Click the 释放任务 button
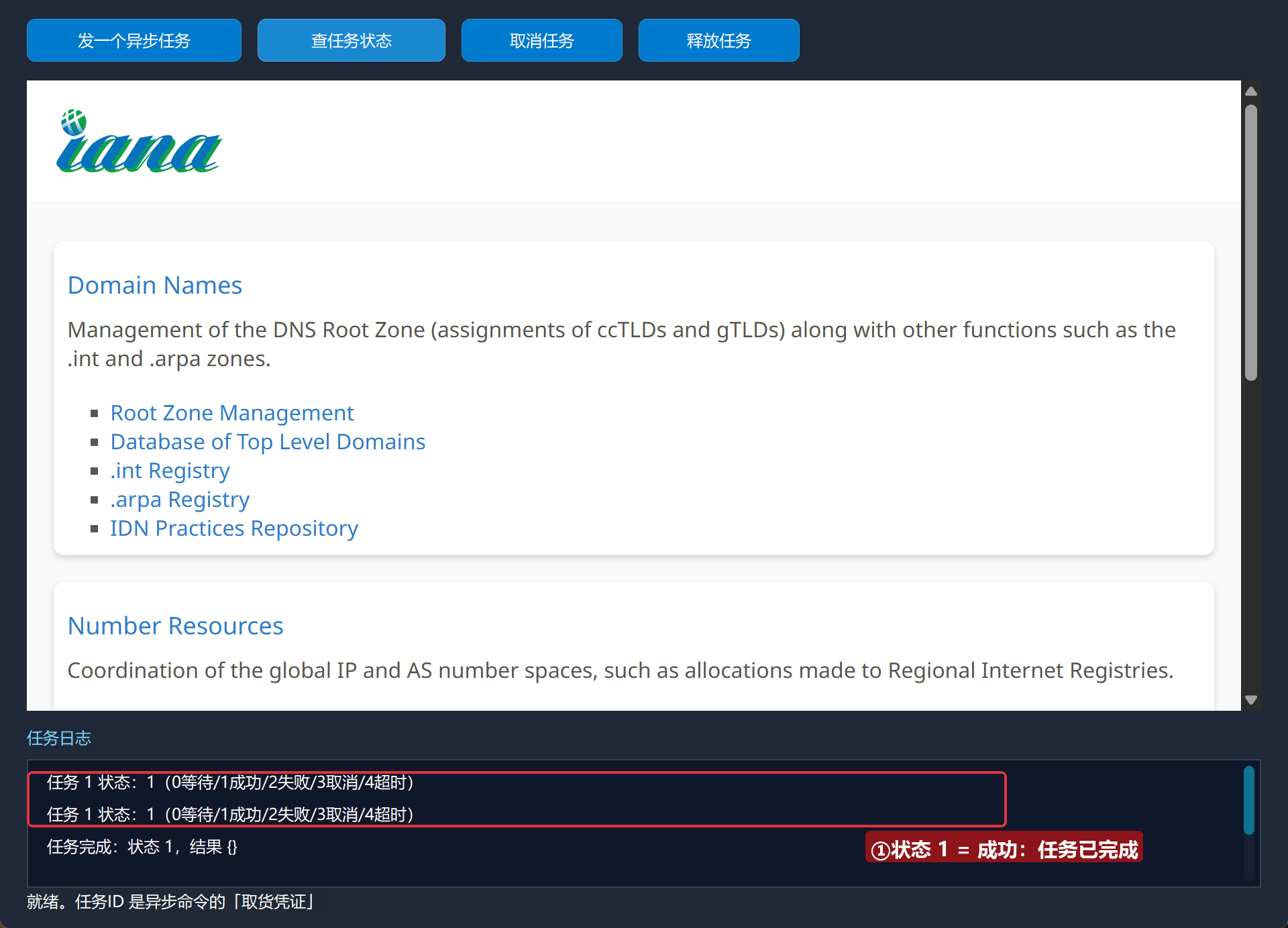The height and width of the screenshot is (928, 1288). point(719,40)
